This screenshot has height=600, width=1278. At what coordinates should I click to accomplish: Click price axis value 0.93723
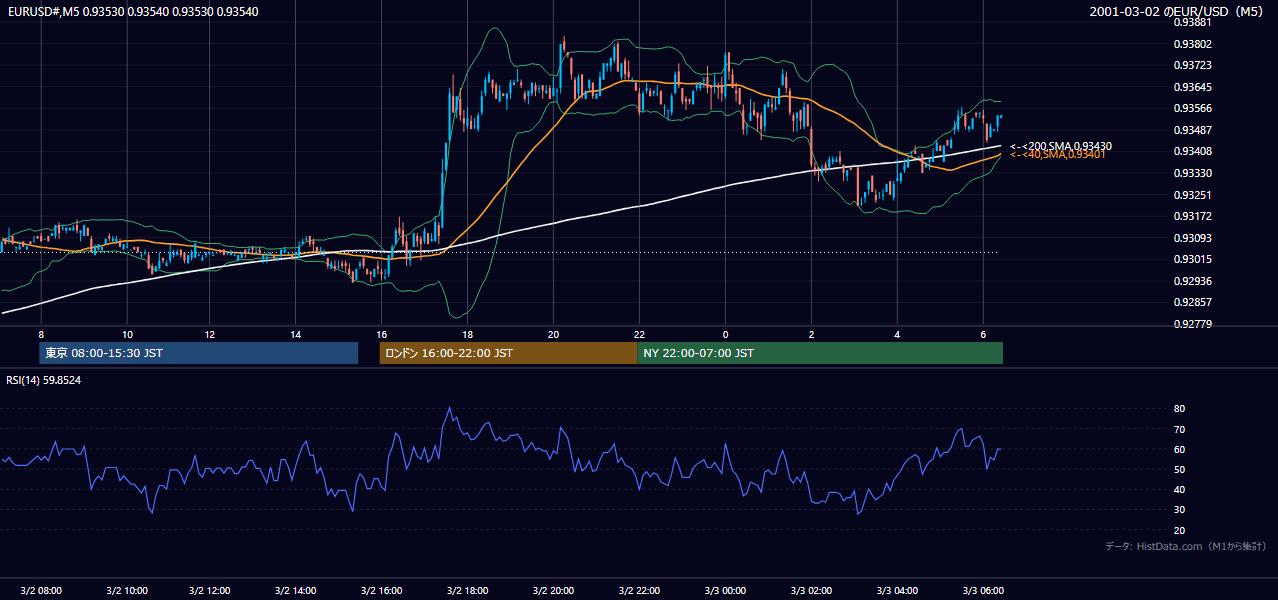coord(1193,65)
